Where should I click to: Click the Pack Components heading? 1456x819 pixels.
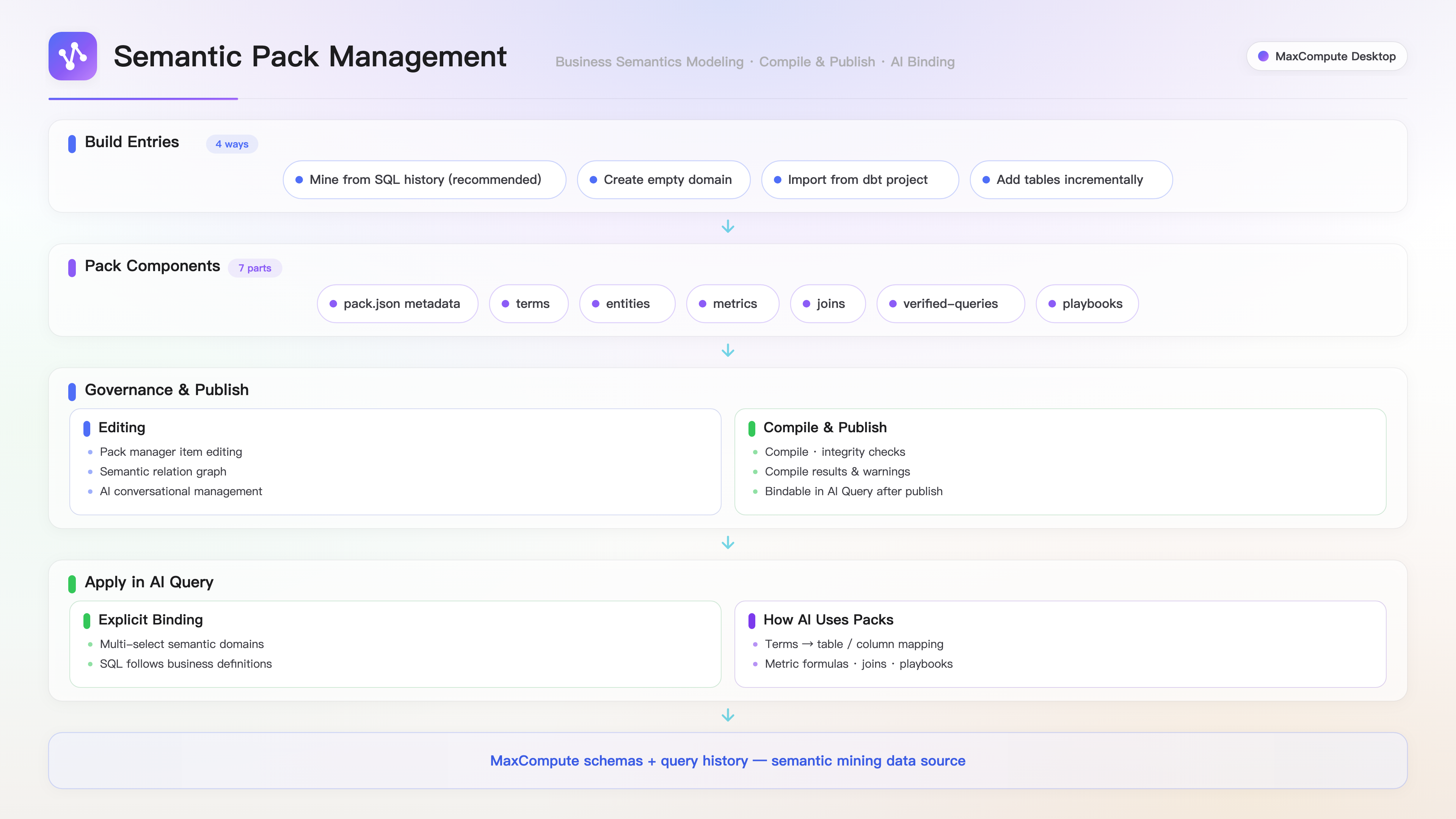pyautogui.click(x=152, y=266)
